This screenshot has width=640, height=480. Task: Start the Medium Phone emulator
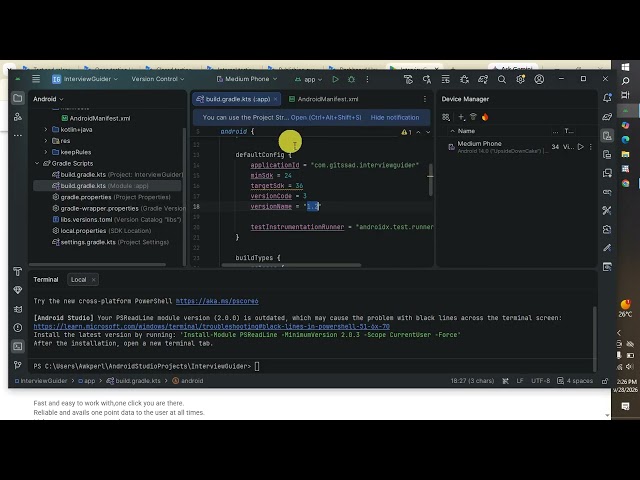pos(580,147)
